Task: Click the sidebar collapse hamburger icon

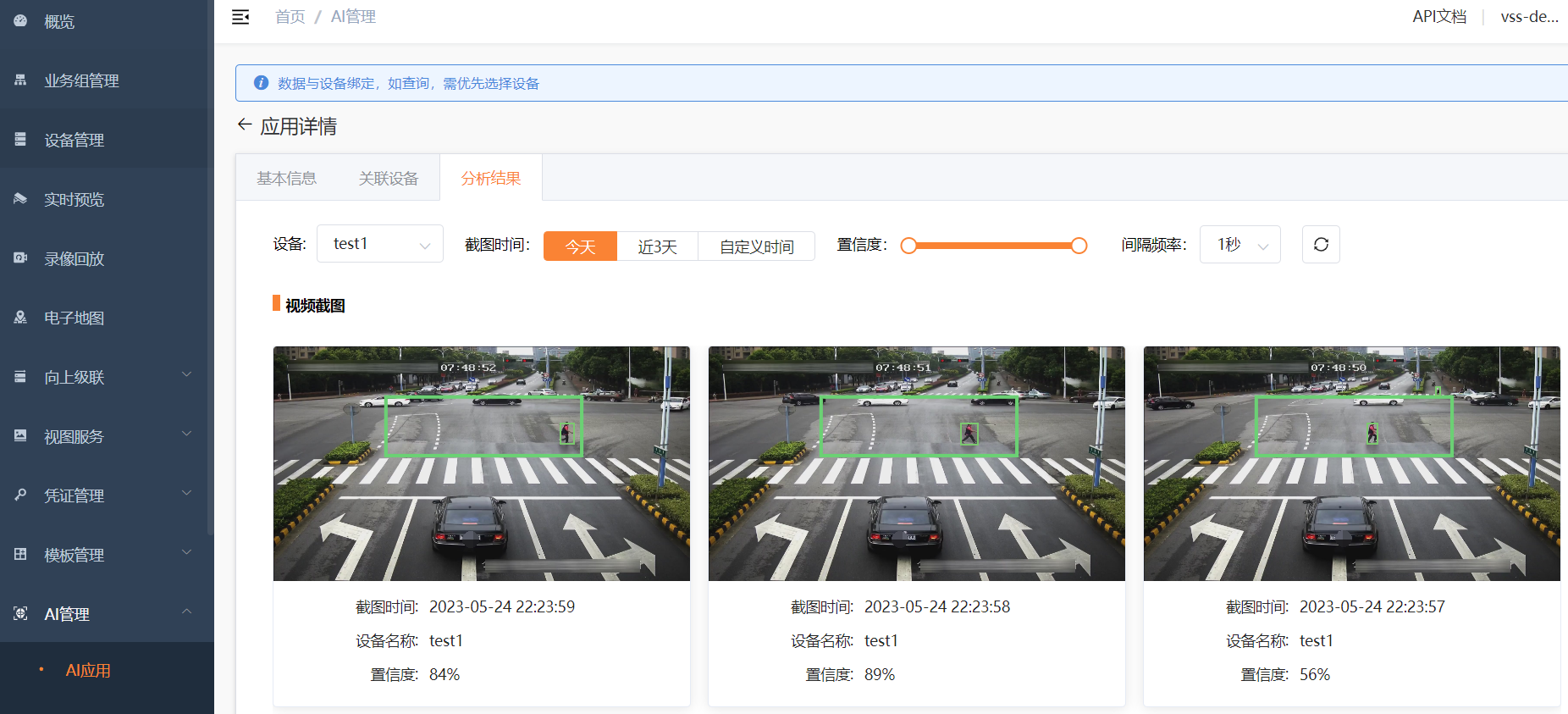Action: [240, 17]
